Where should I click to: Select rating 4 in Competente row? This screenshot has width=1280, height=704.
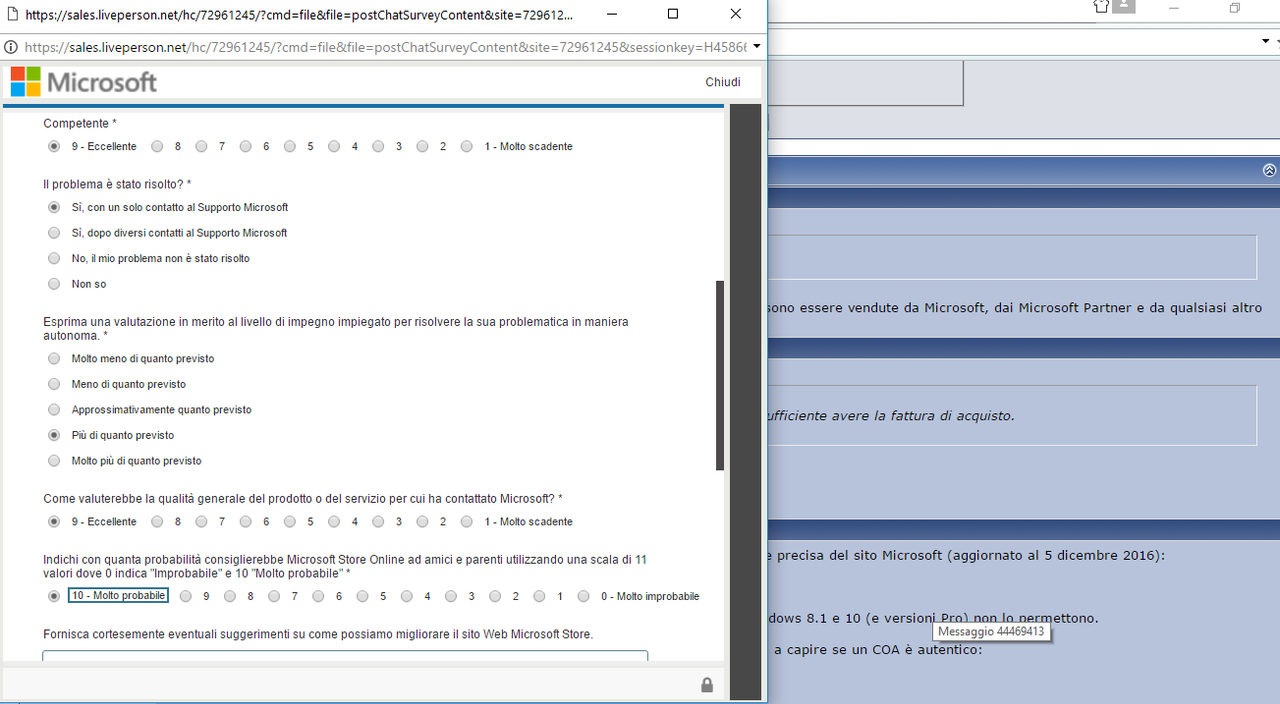point(334,146)
